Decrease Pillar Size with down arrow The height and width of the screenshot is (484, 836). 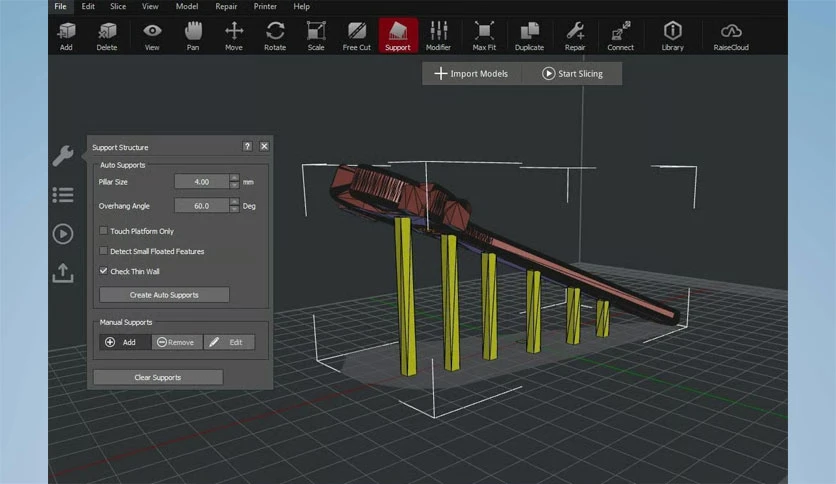(234, 185)
